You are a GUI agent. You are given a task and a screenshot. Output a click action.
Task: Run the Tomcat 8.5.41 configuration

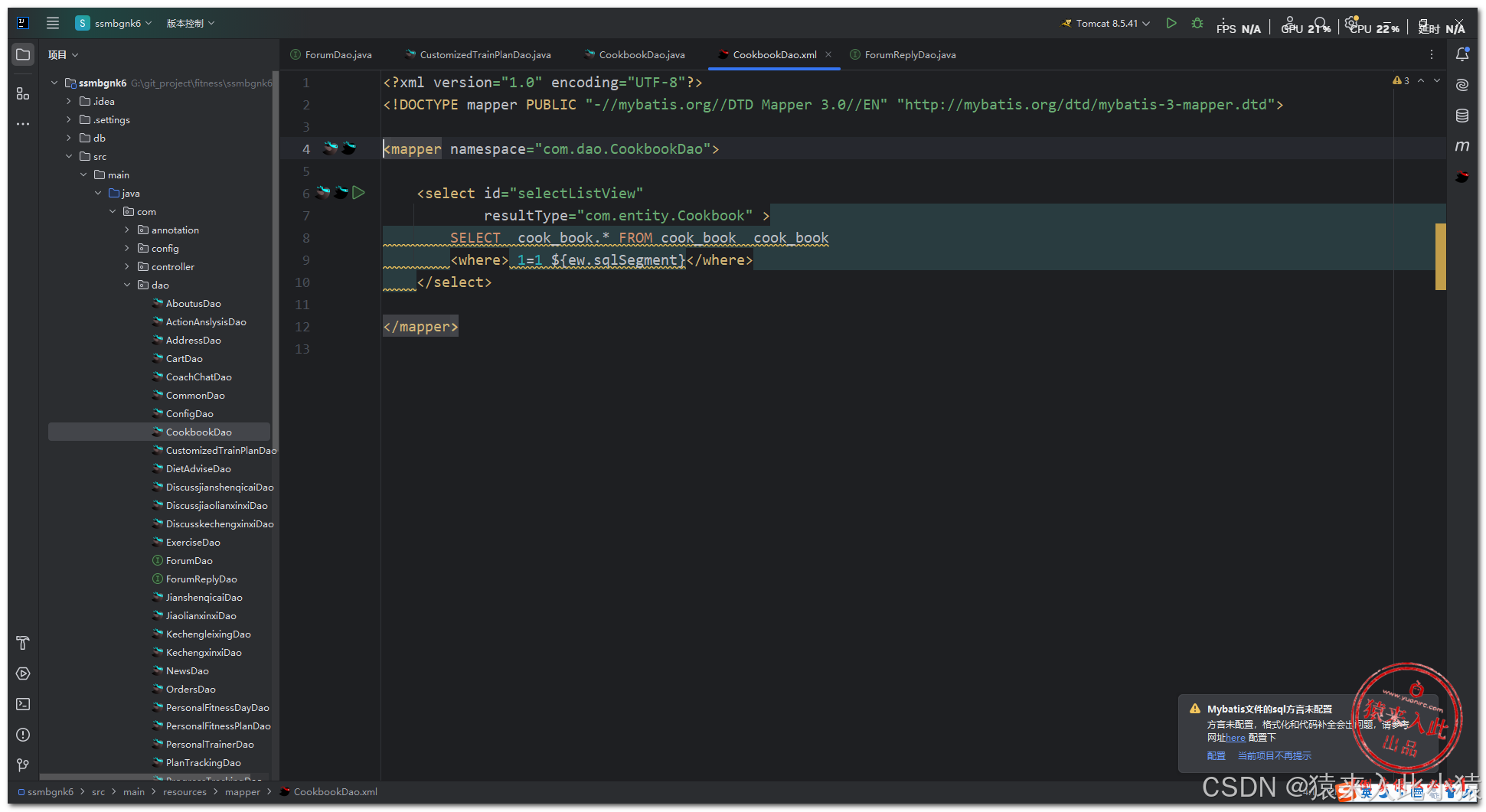tap(1171, 23)
